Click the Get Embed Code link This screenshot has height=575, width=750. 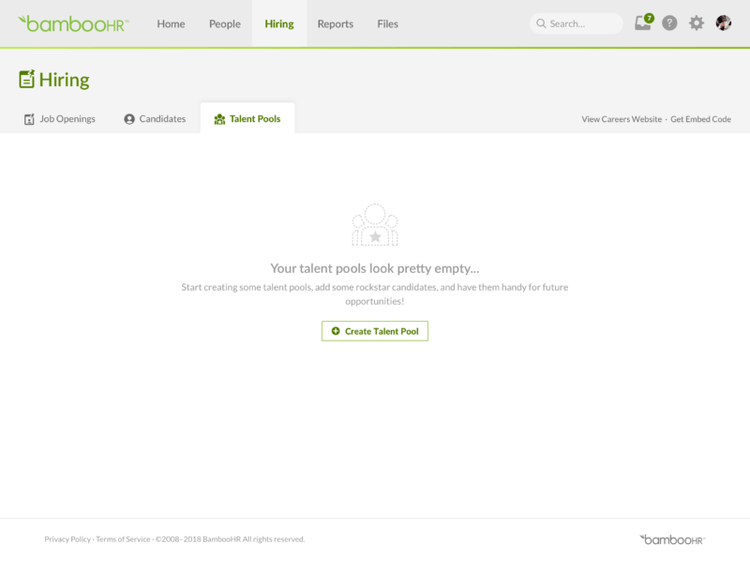pos(701,119)
